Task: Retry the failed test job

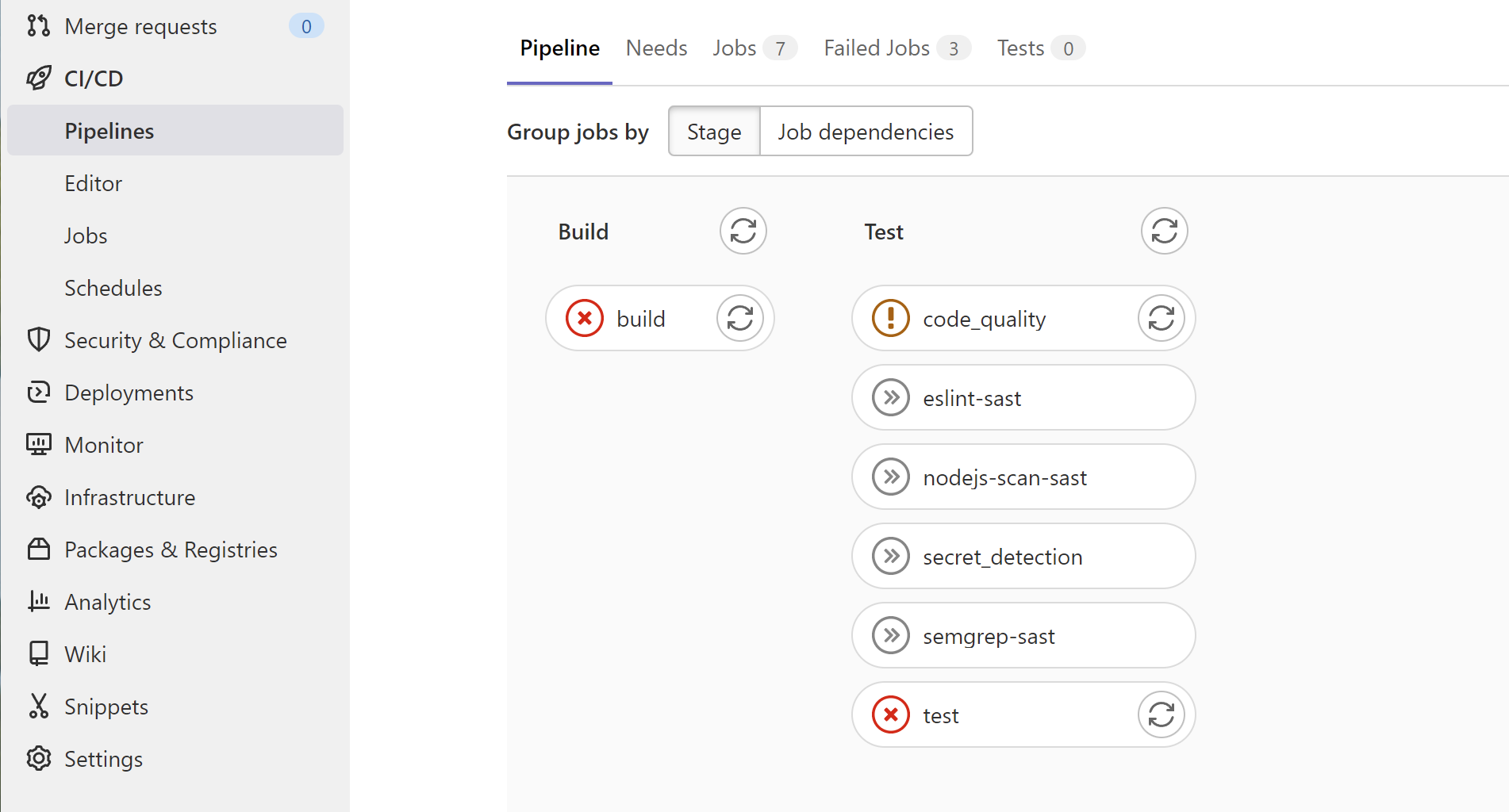Action: 1161,714
